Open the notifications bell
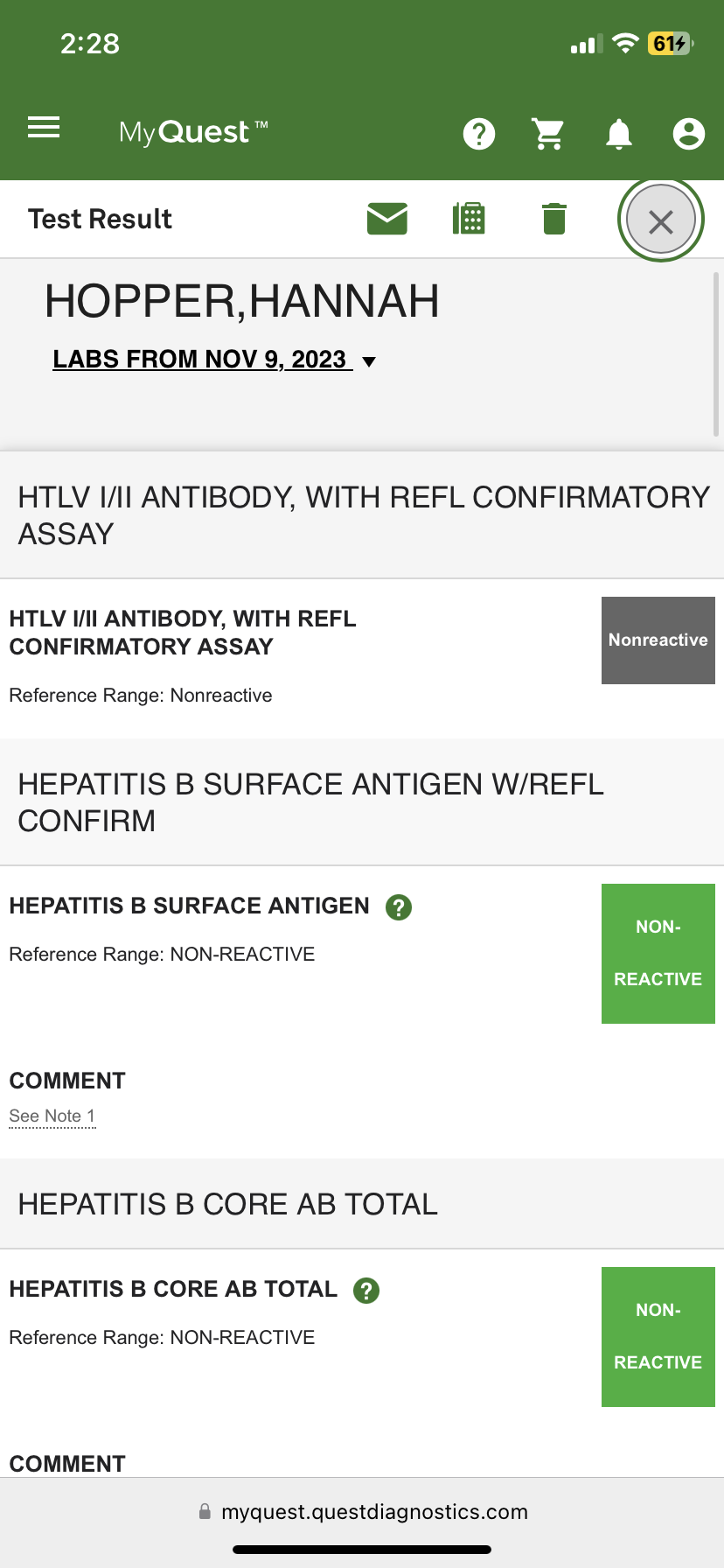 [619, 134]
